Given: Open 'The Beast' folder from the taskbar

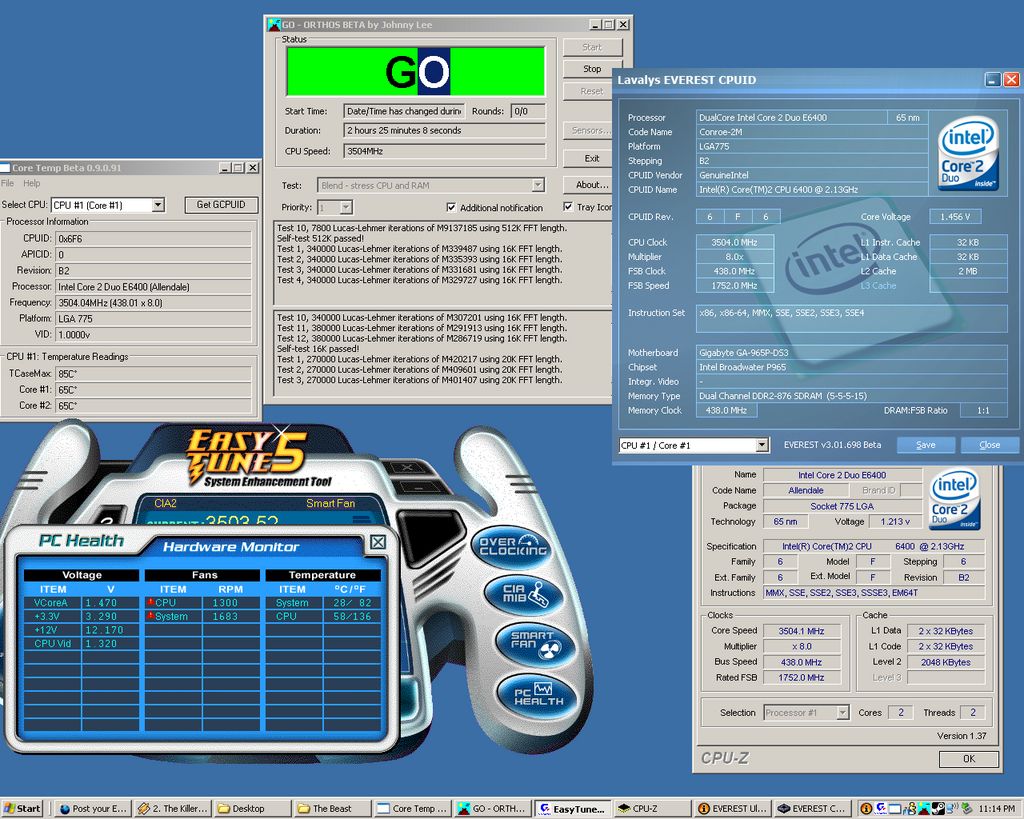Looking at the screenshot, I should point(332,809).
